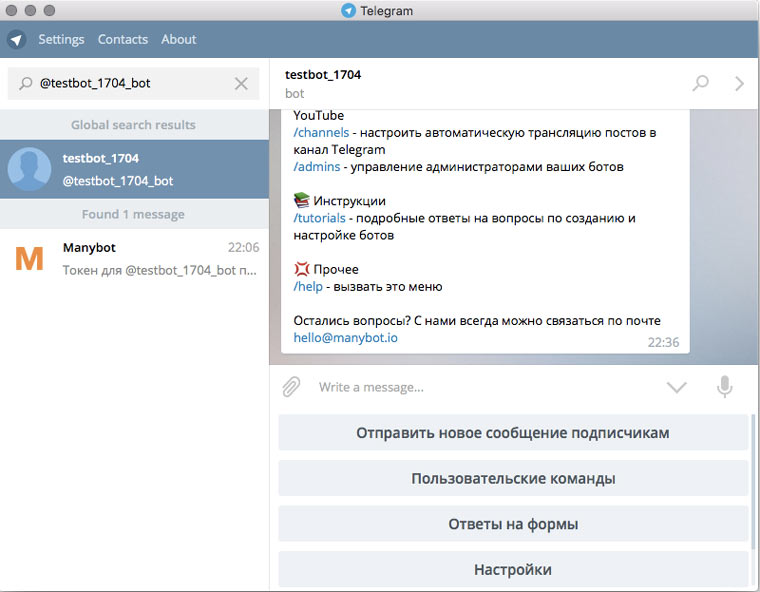Click the Write a message field
The image size is (760, 592).
pos(485,387)
